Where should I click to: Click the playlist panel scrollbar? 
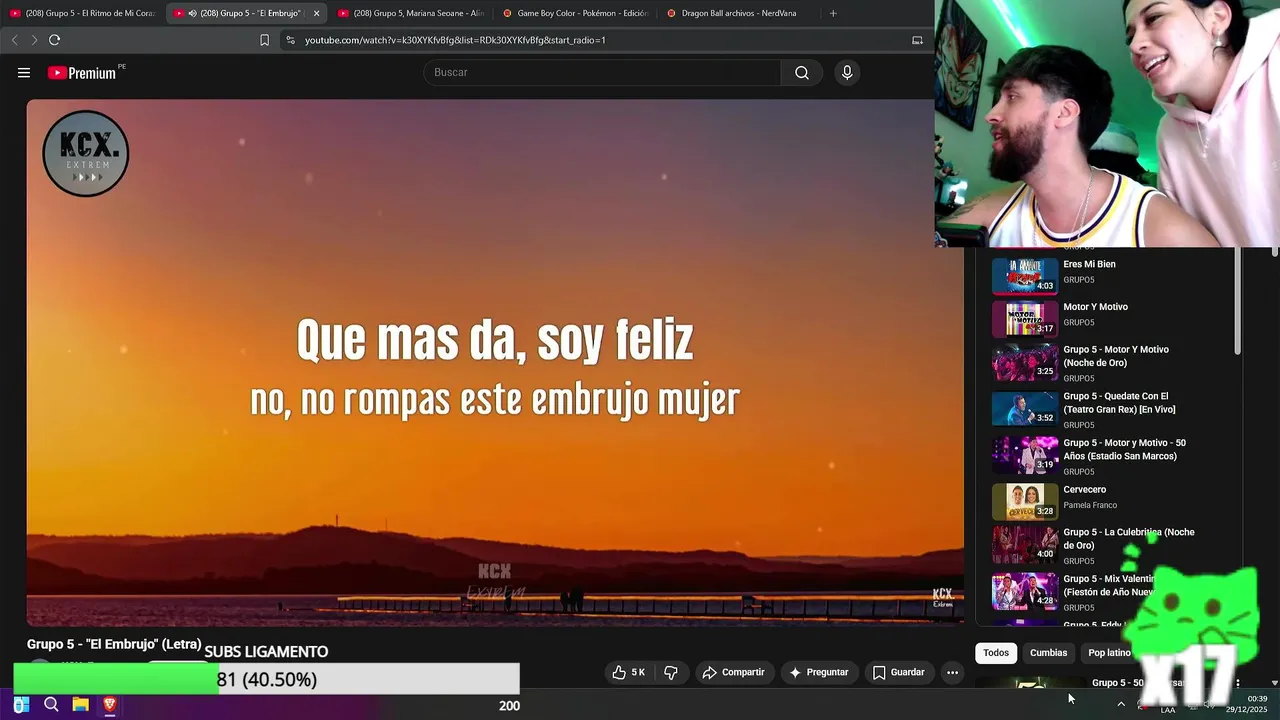[x=1237, y=300]
